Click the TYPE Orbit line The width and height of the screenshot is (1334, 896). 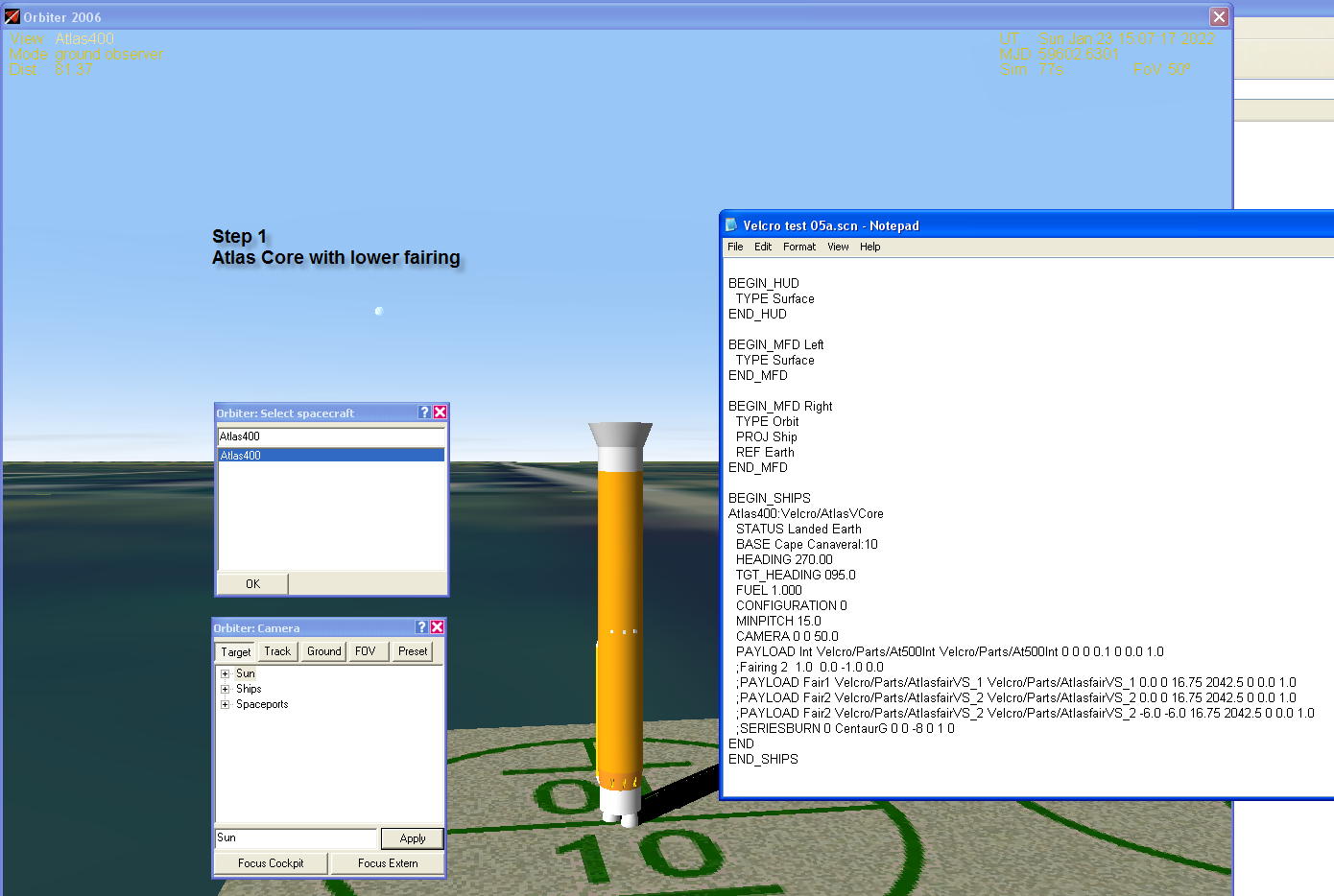(x=768, y=421)
